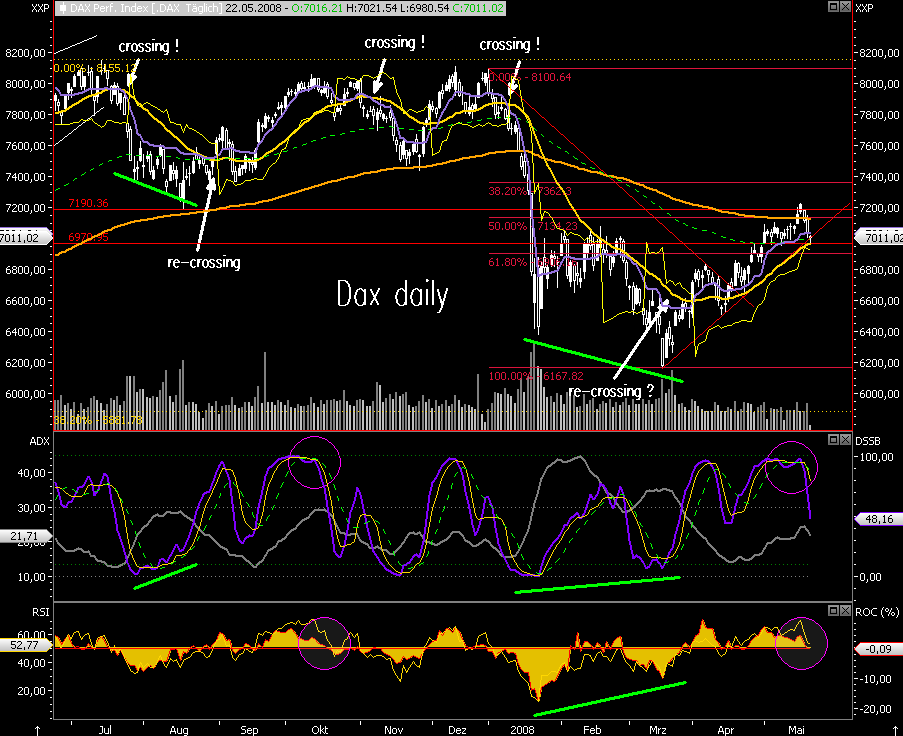Select horizontal line label 6970.95

(x=88, y=237)
